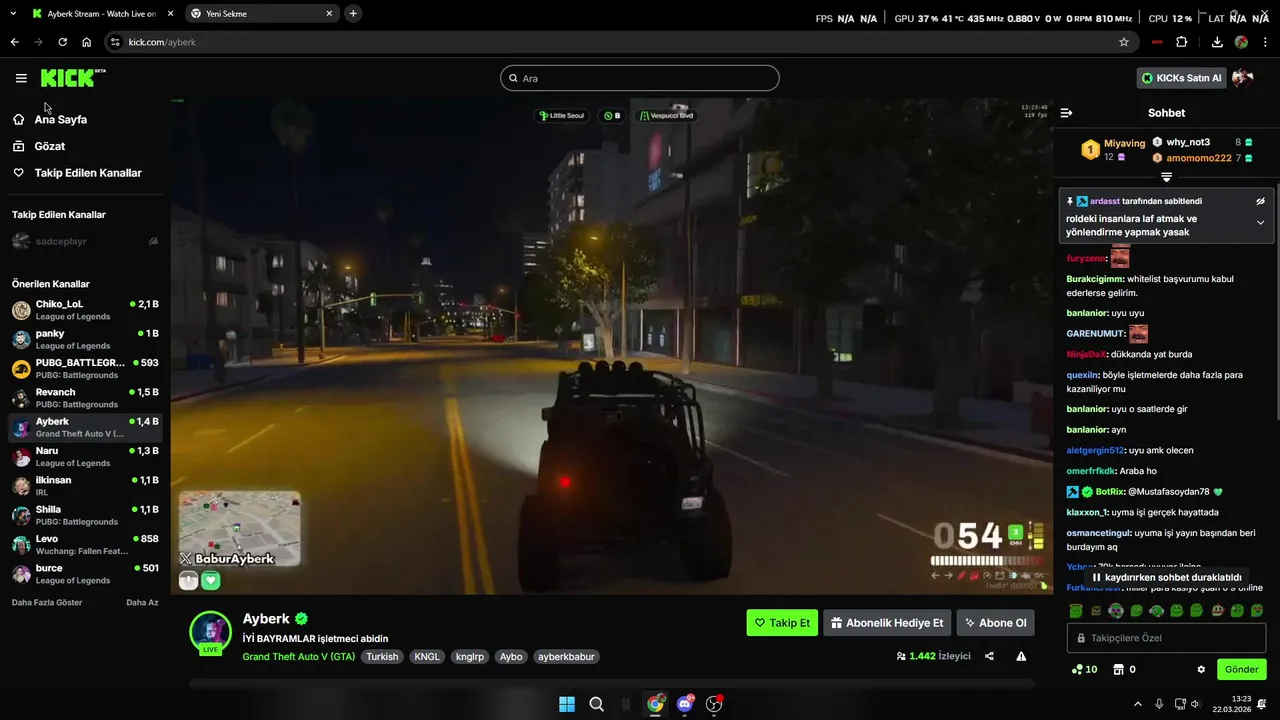The width and height of the screenshot is (1280, 720).
Task: Pick the first green emote in chat row
Action: click(1076, 610)
